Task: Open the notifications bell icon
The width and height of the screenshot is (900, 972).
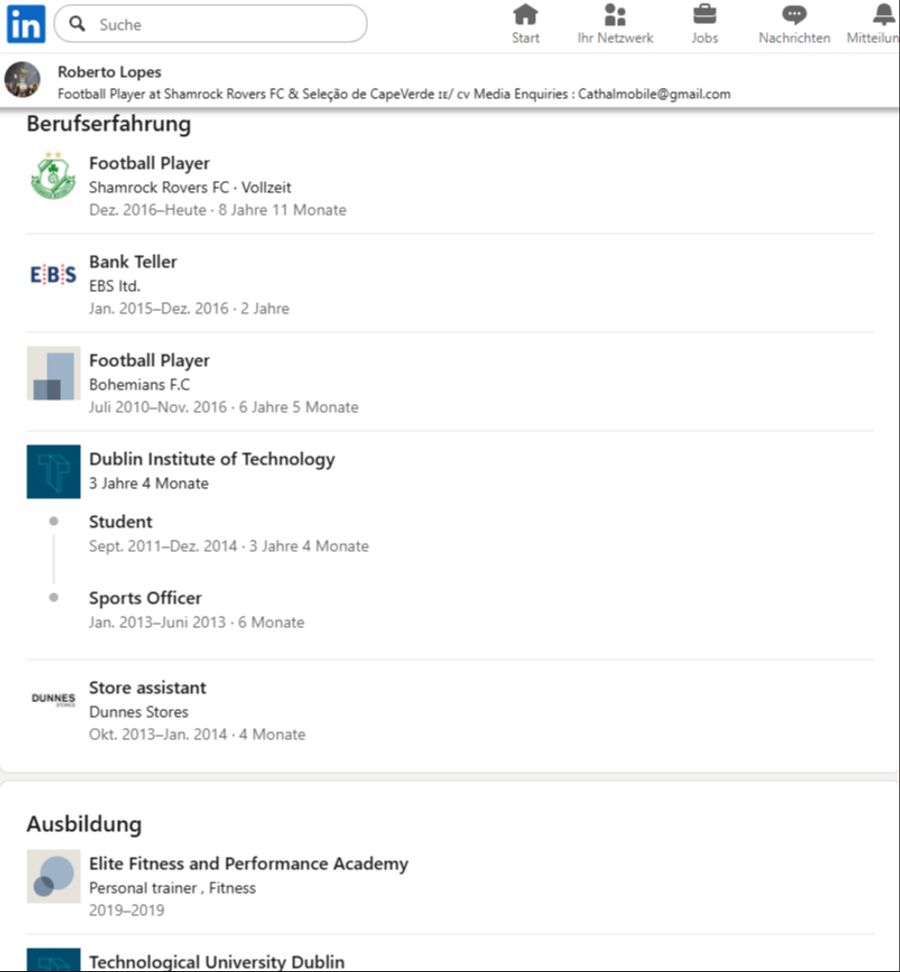Action: 883,15
